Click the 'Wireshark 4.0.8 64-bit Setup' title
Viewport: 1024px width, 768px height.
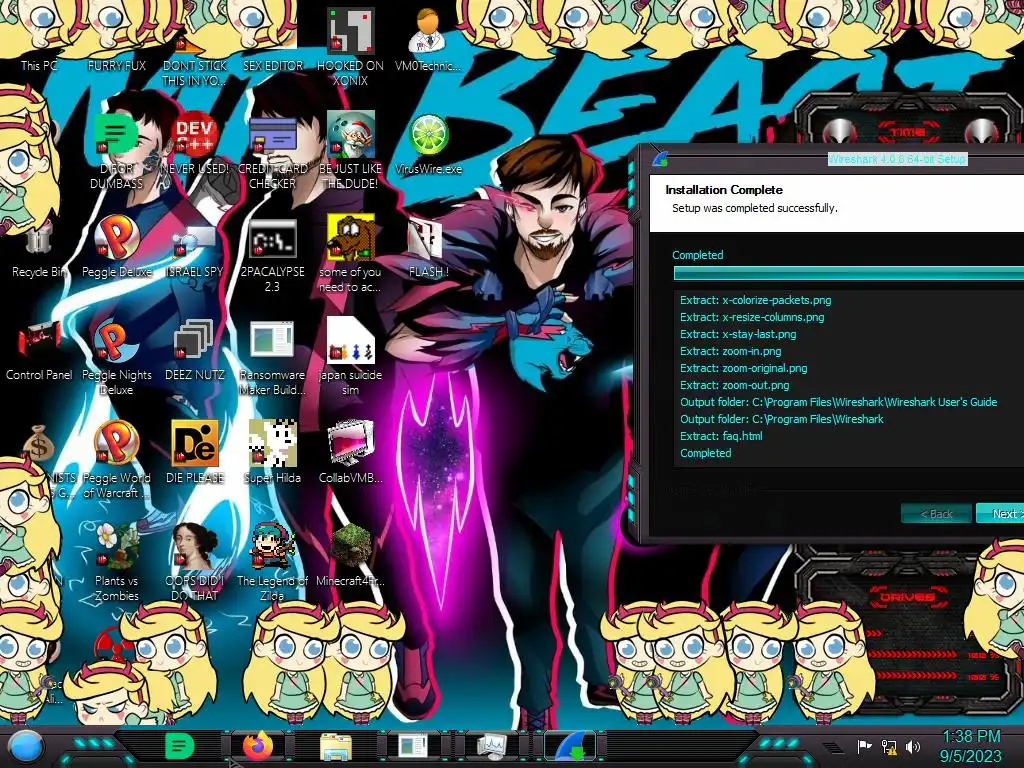point(897,159)
